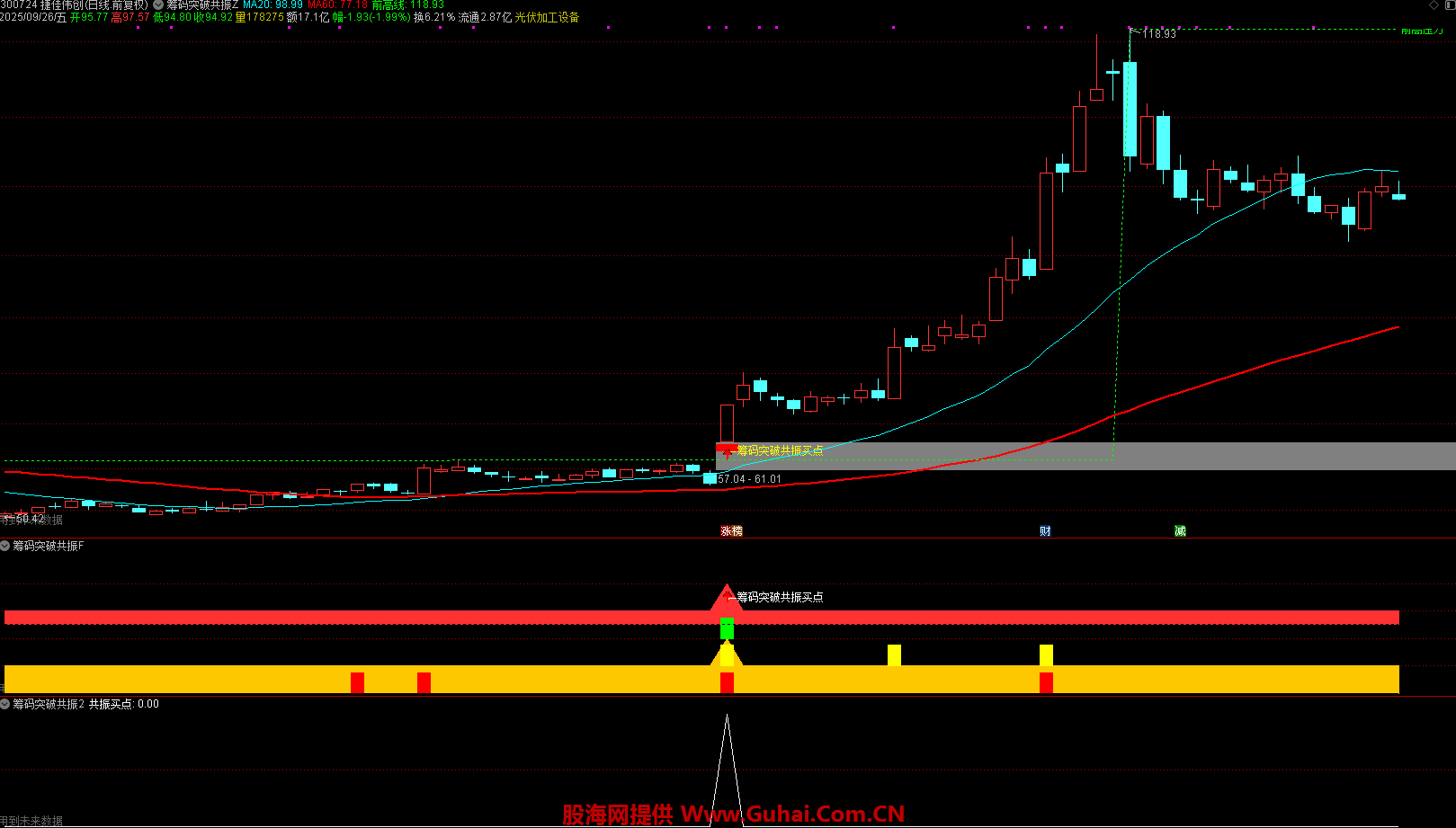Click the green signal block in indicator panel
The height and width of the screenshot is (828, 1456).
(727, 629)
